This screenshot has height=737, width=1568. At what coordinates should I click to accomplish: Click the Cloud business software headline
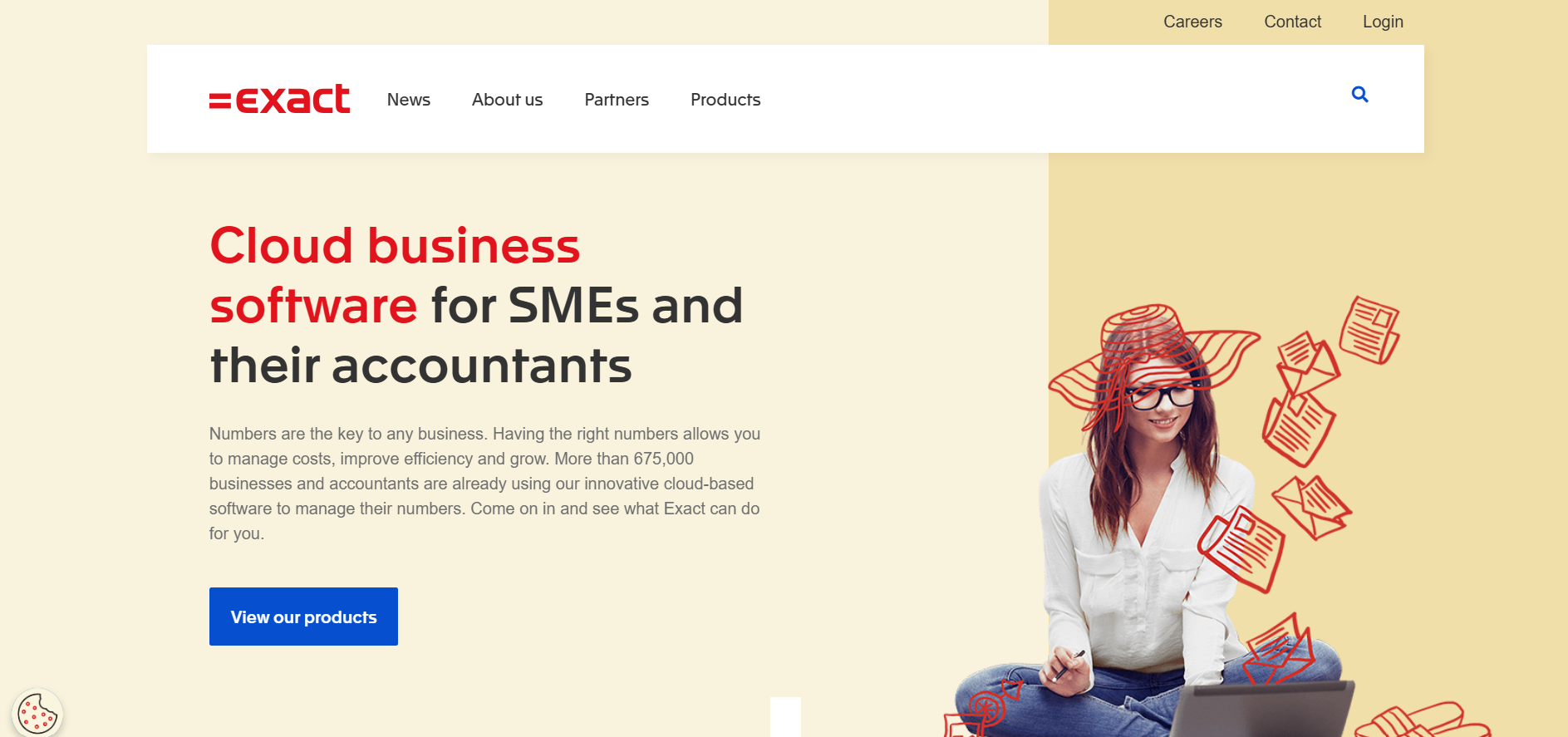coord(476,305)
